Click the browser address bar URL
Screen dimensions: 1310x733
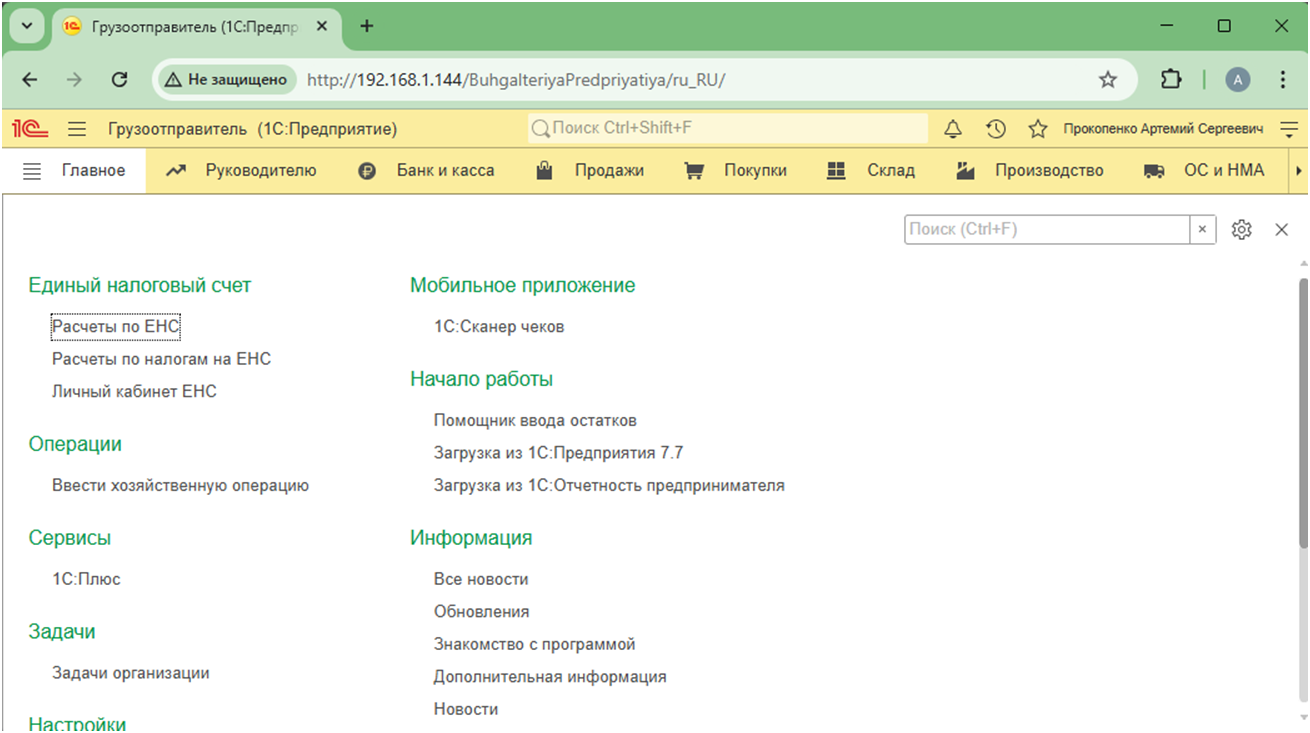516,80
